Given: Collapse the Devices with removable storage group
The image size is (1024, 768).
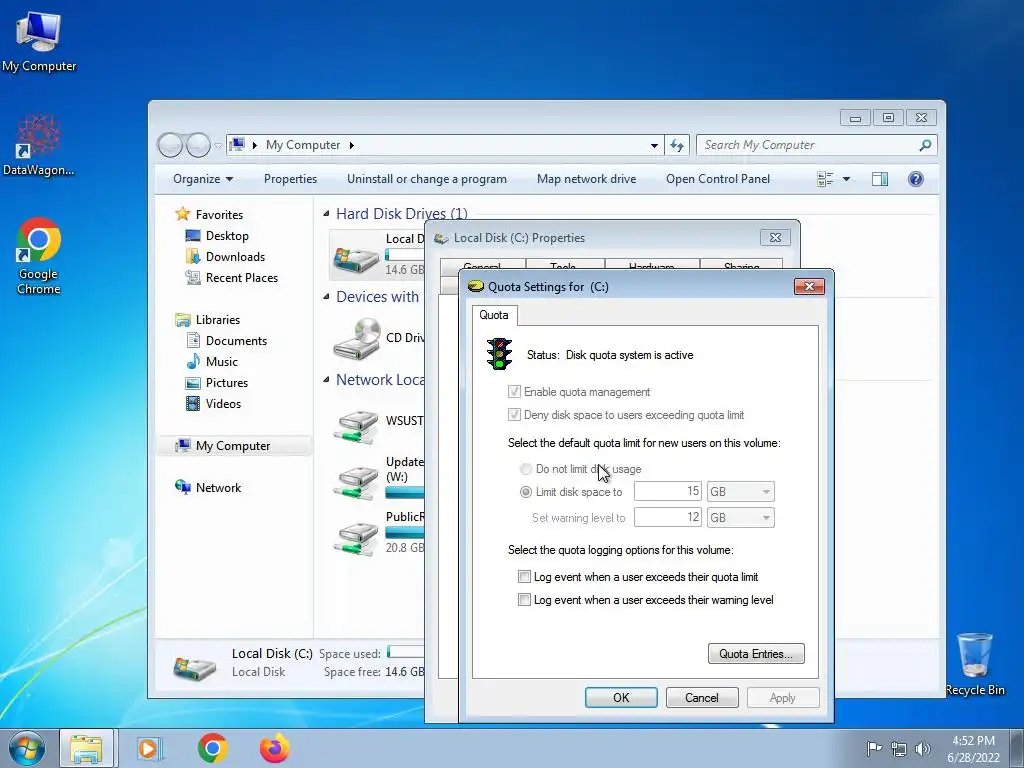Looking at the screenshot, I should click(x=326, y=296).
